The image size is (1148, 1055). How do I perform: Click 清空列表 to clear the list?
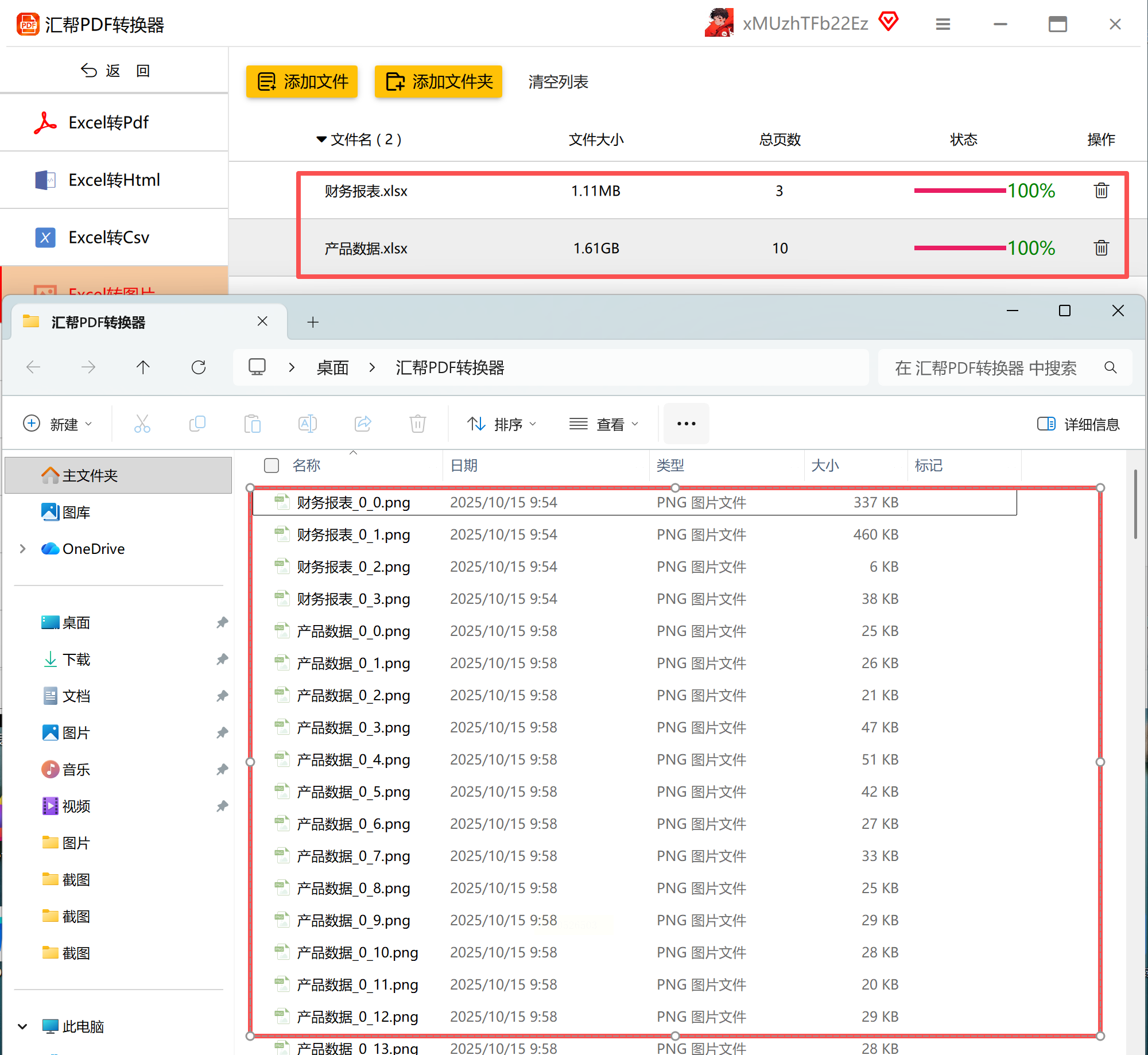coord(558,82)
